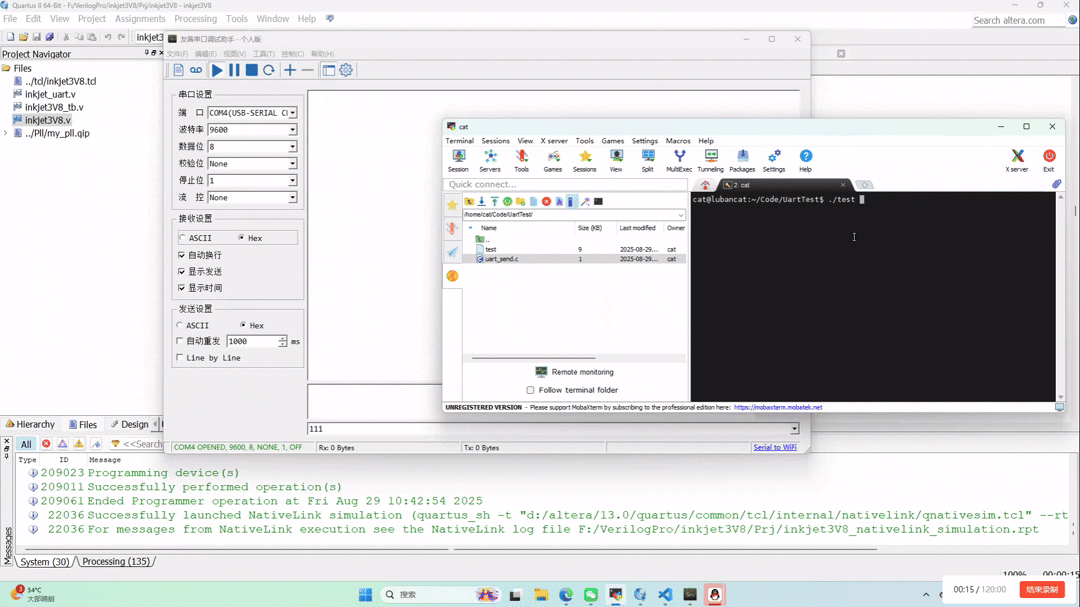Open the mobaxterm.mobatek.net link
The height and width of the screenshot is (607, 1080).
[x=778, y=407]
